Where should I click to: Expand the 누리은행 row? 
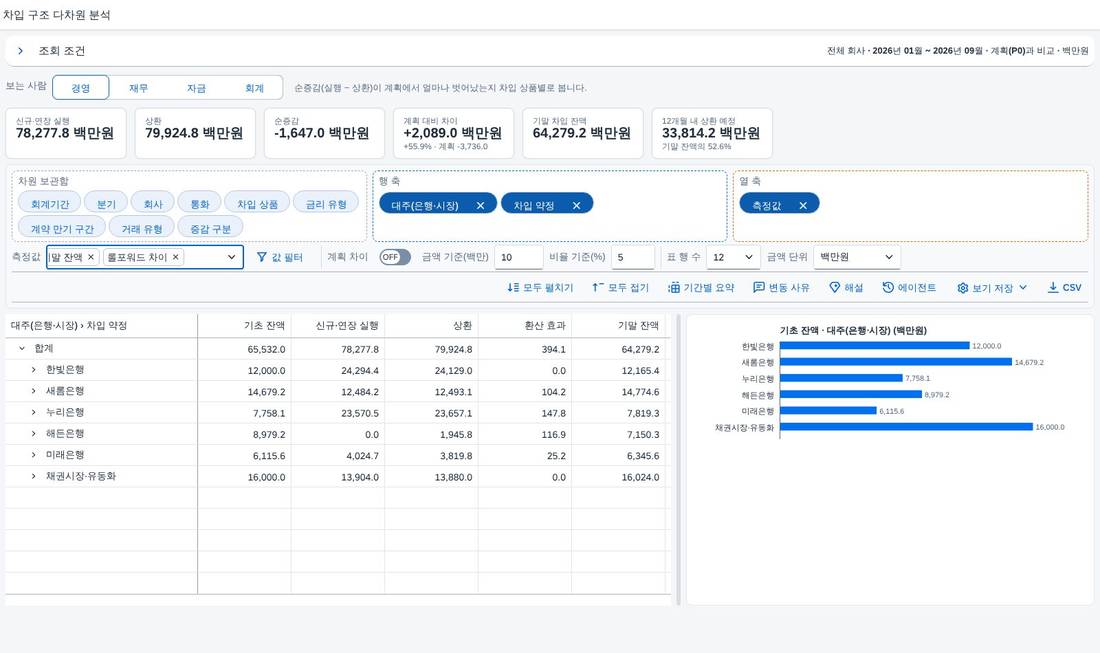pyautogui.click(x=33, y=412)
